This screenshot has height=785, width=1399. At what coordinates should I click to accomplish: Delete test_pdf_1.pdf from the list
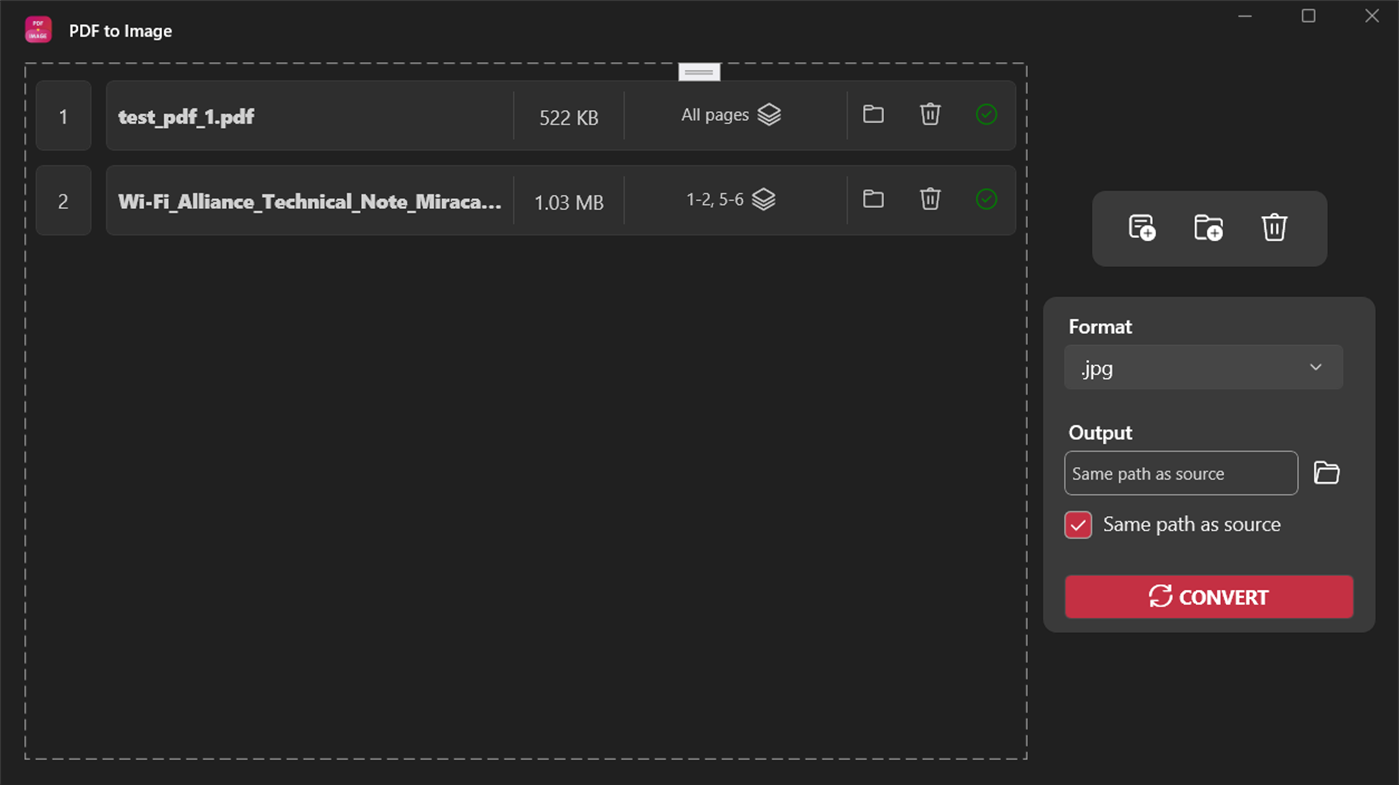tap(929, 114)
